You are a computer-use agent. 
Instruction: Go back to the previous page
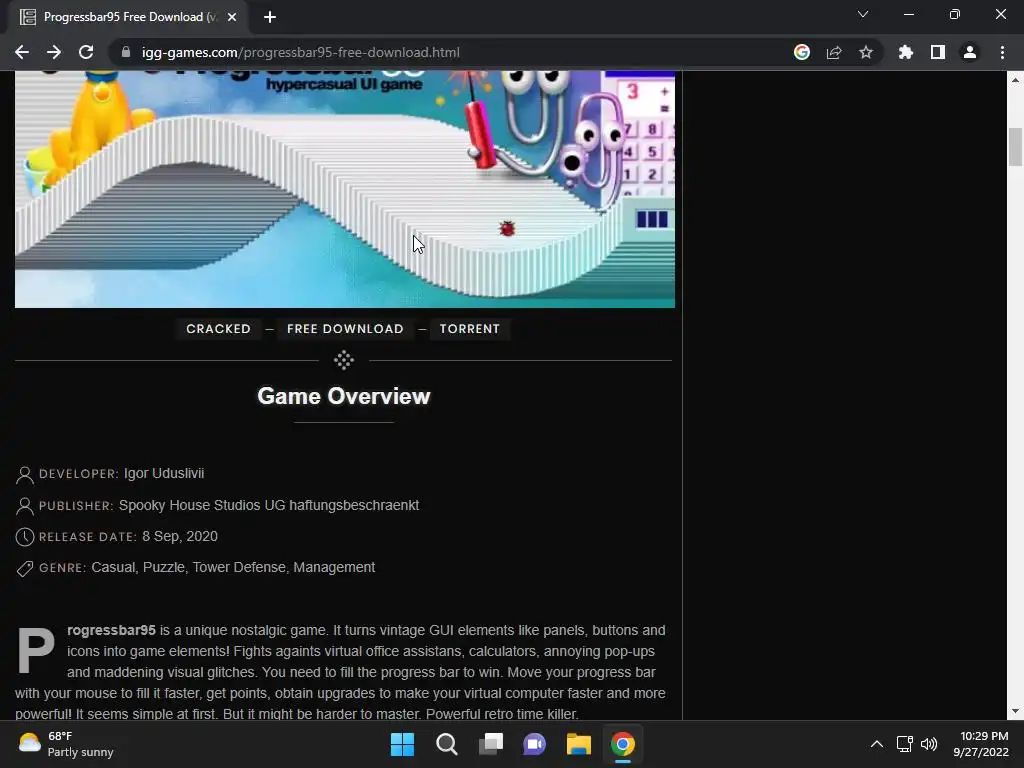pyautogui.click(x=22, y=52)
